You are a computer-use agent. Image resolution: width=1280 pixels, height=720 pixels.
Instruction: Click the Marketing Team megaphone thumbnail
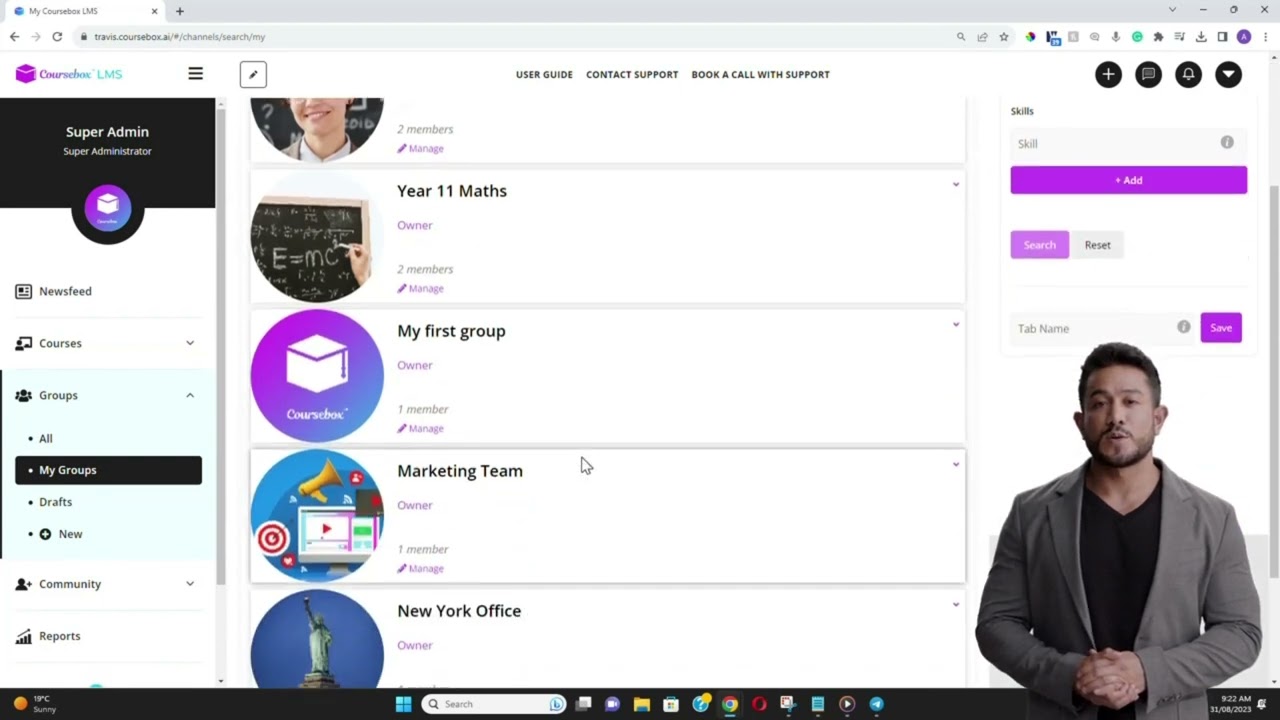(317, 516)
